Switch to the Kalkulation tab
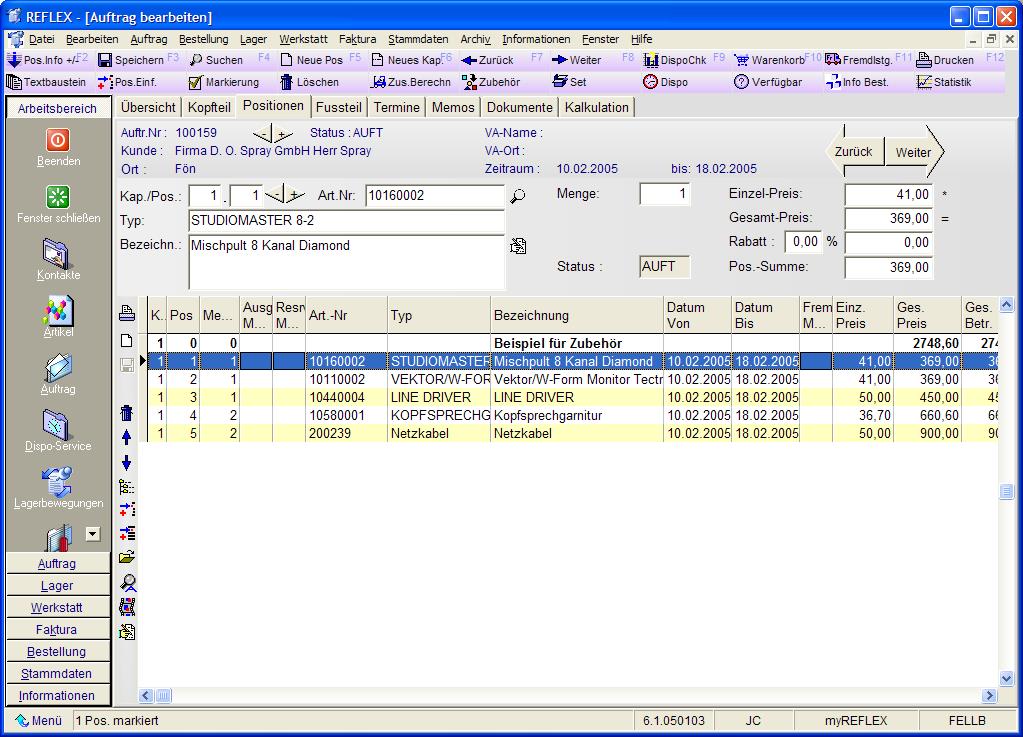 [597, 108]
